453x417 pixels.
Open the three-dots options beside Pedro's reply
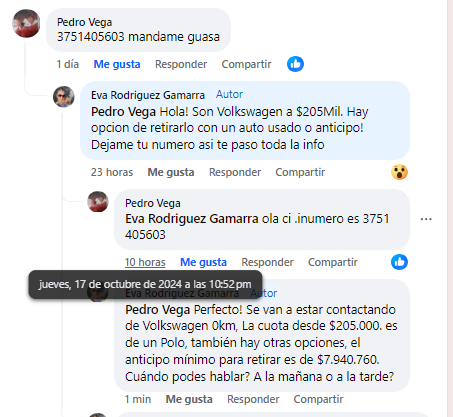click(426, 219)
